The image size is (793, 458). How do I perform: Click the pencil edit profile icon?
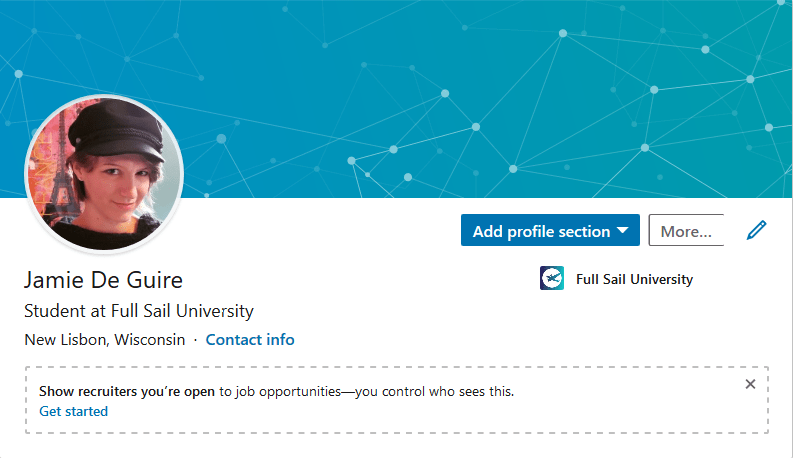point(757,231)
